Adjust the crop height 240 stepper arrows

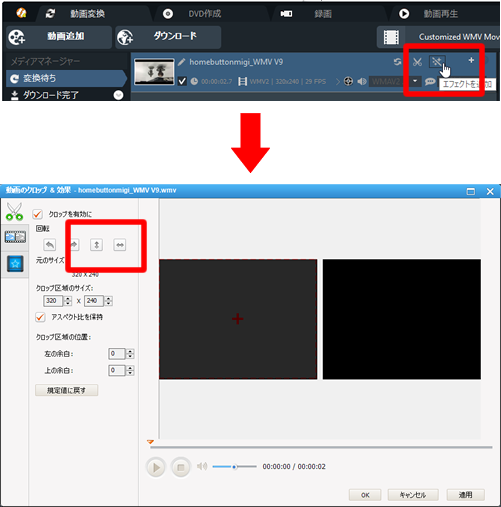(x=108, y=301)
